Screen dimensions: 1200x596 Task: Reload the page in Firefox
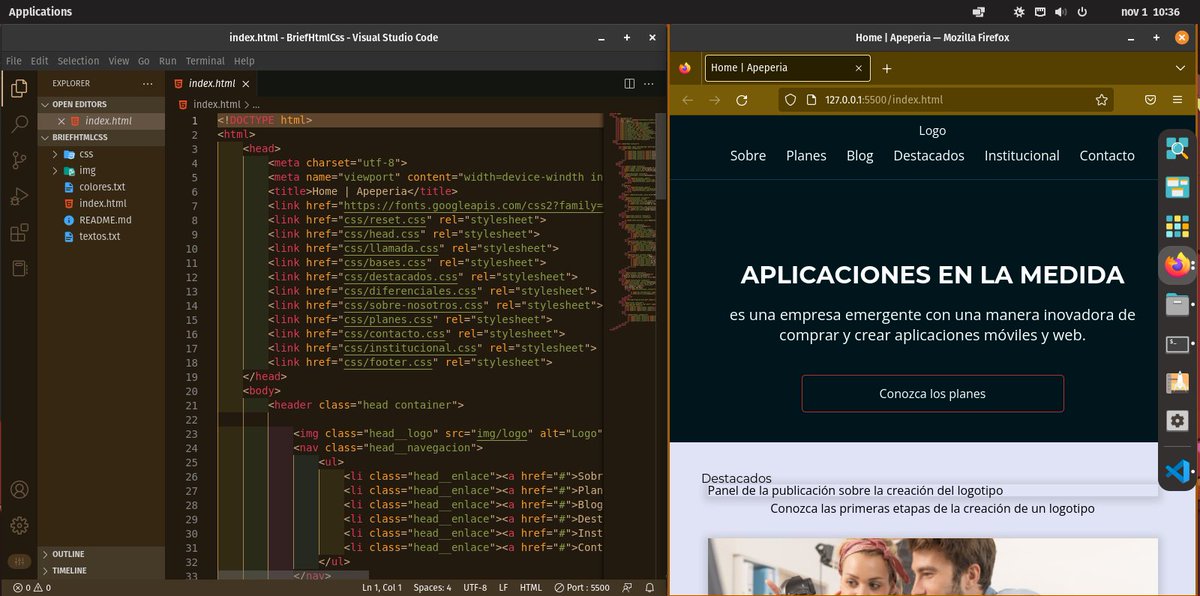[742, 100]
